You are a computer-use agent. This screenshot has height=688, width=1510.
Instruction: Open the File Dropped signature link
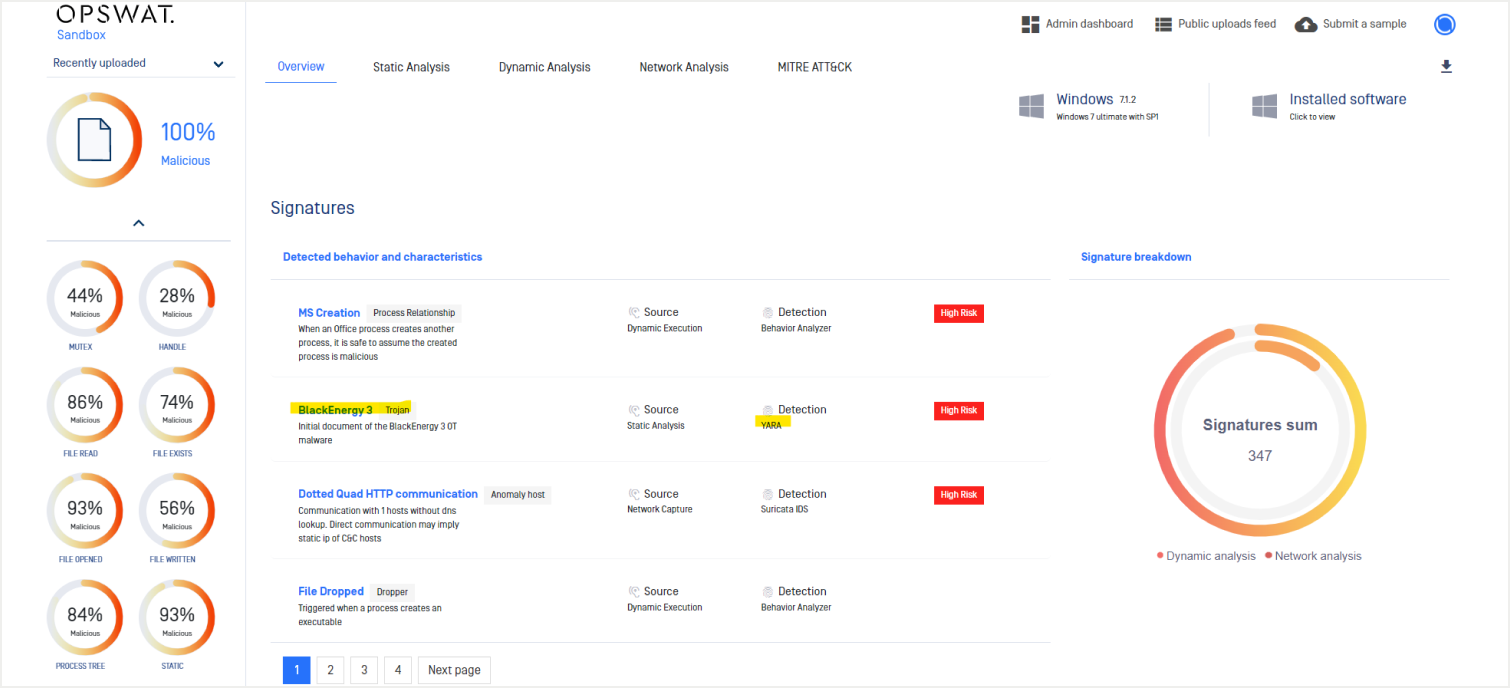[331, 592]
